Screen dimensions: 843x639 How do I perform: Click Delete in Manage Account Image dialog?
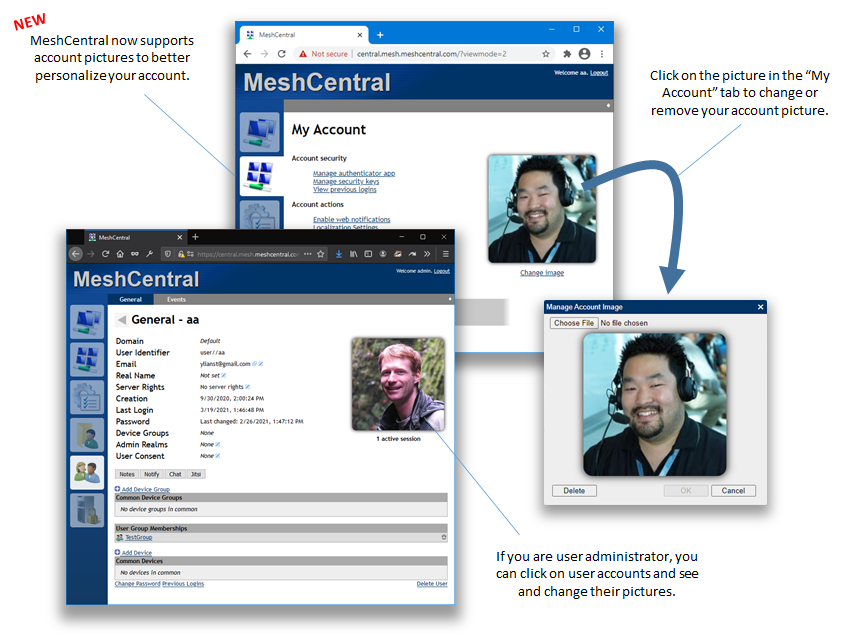574,491
